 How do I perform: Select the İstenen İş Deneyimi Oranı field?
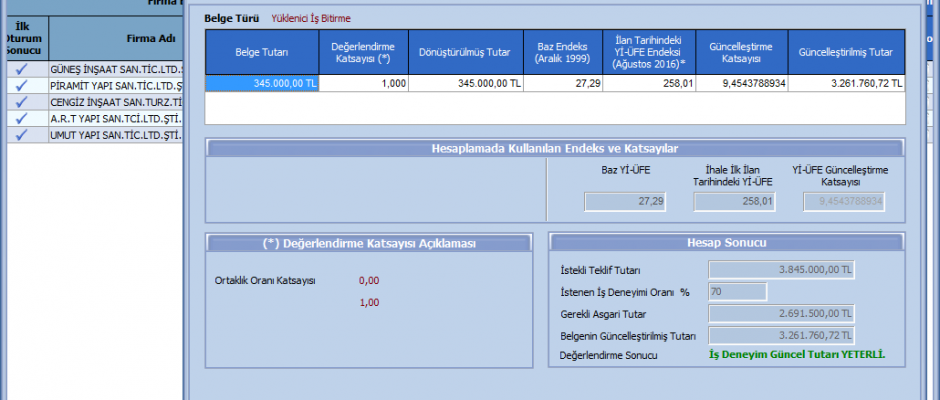click(x=737, y=291)
